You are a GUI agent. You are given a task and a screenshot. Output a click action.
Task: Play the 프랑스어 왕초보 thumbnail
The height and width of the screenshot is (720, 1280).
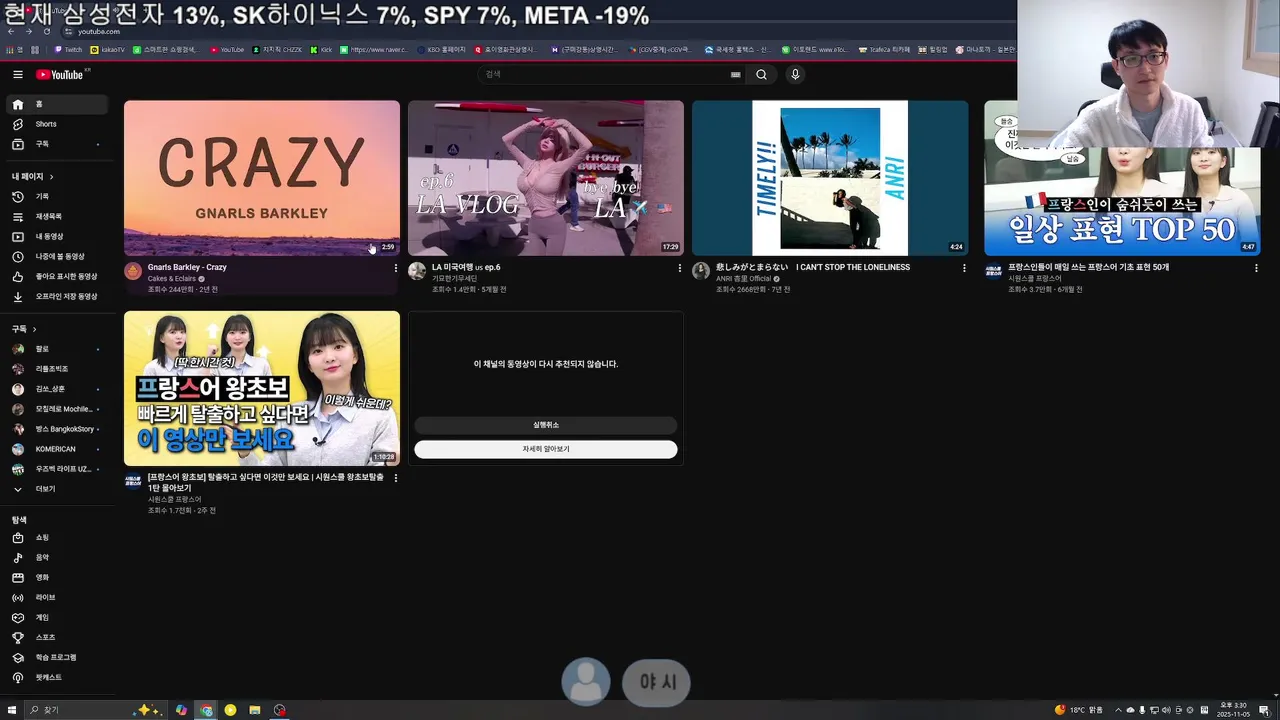pyautogui.click(x=262, y=388)
